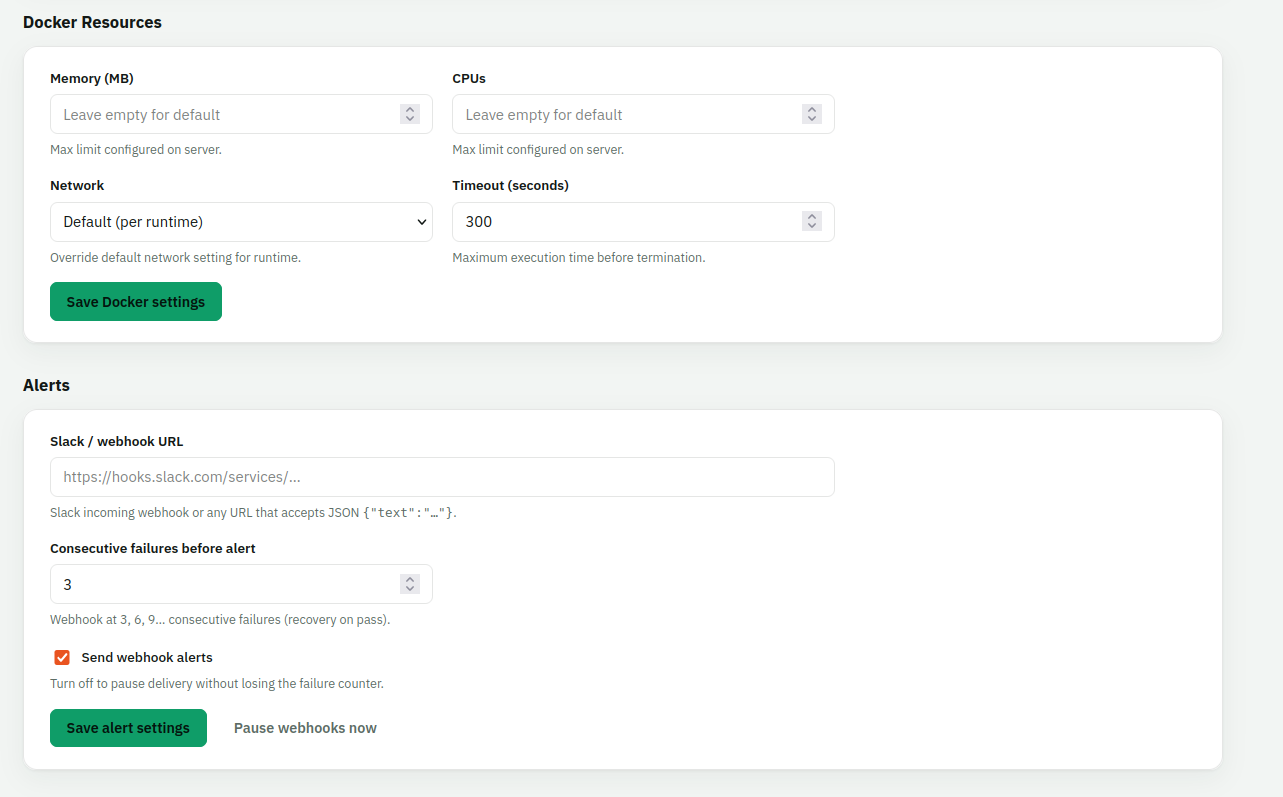Click the "Docker Resources" section heading
This screenshot has height=797, width=1283.
(x=92, y=22)
